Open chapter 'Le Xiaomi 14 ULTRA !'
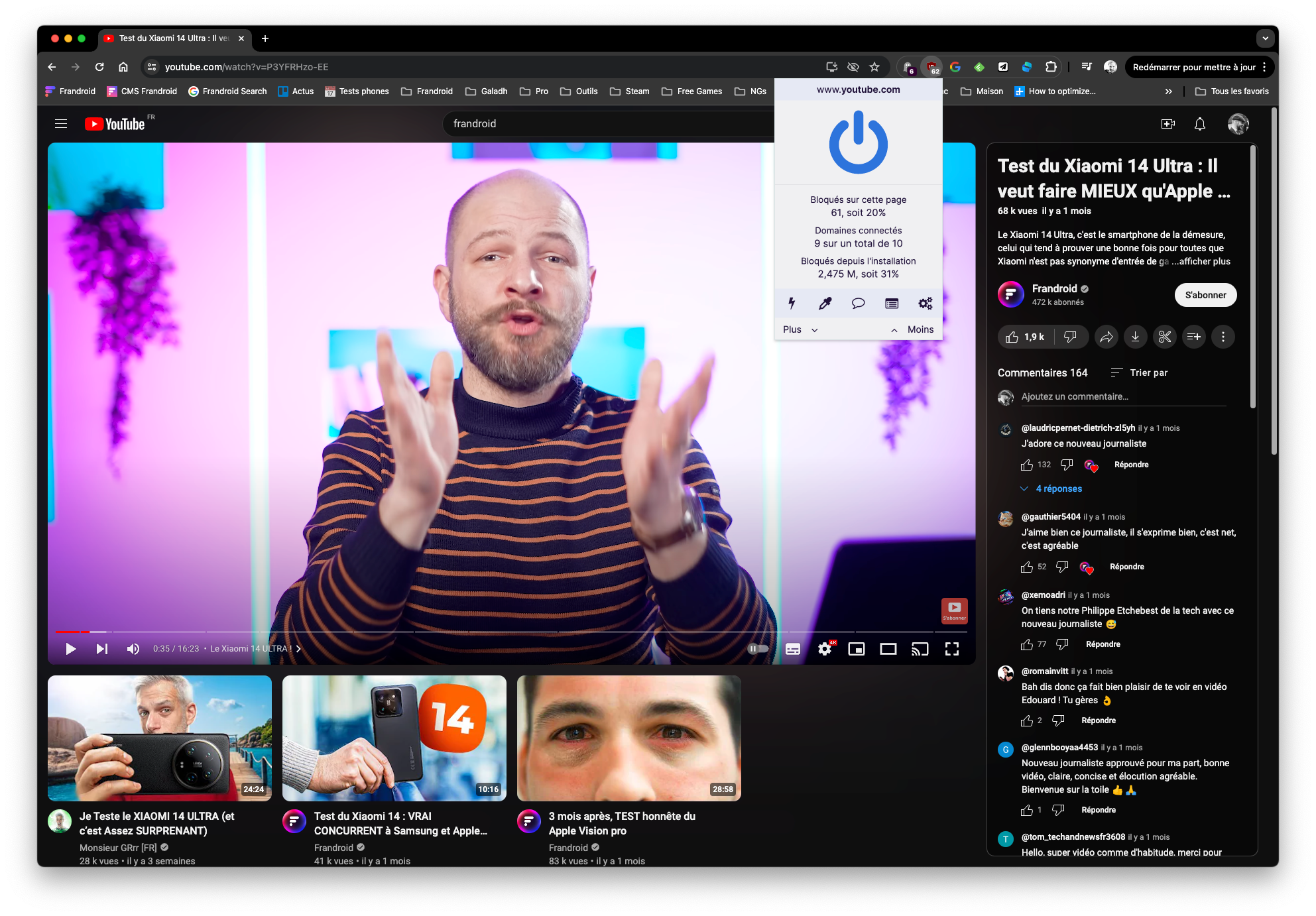This screenshot has width=1316, height=916. click(x=255, y=649)
